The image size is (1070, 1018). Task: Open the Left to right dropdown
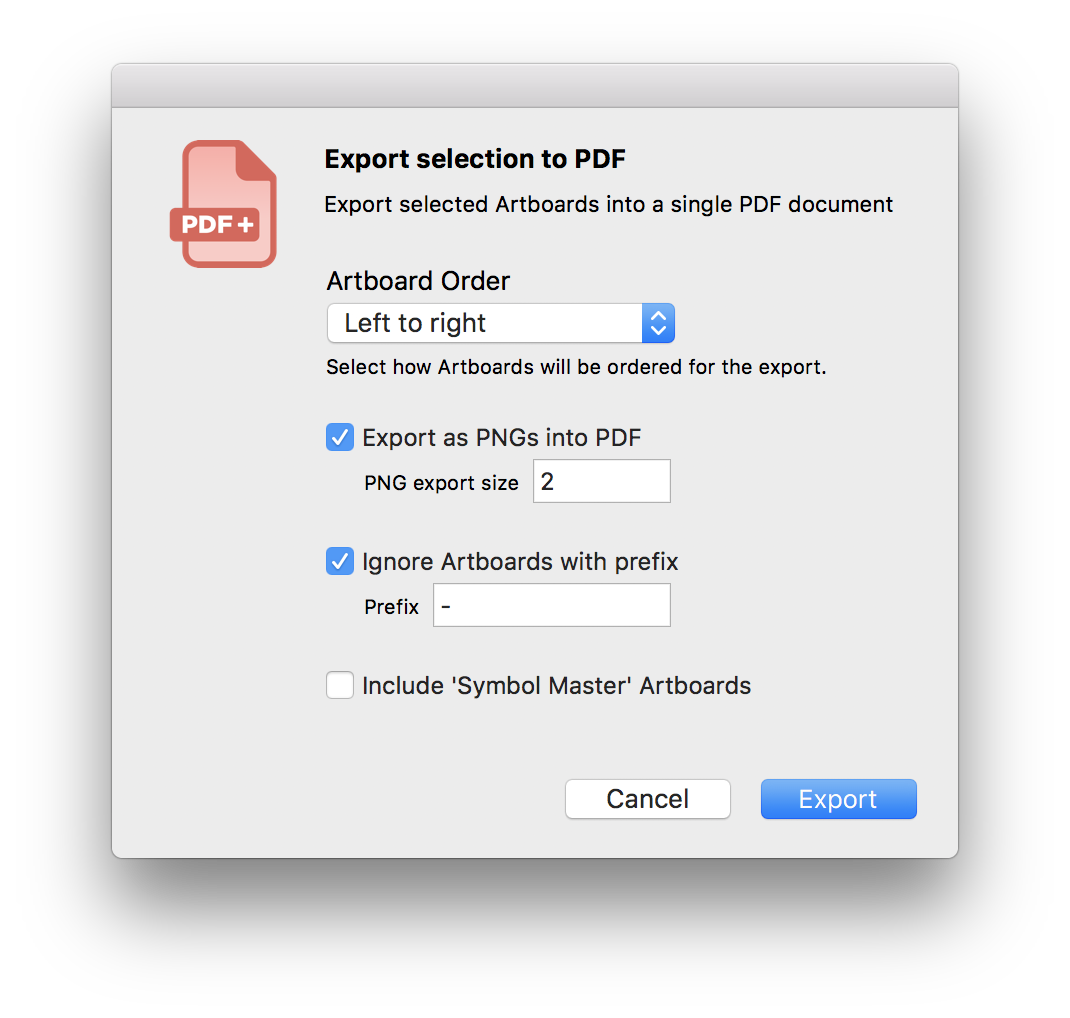click(501, 323)
